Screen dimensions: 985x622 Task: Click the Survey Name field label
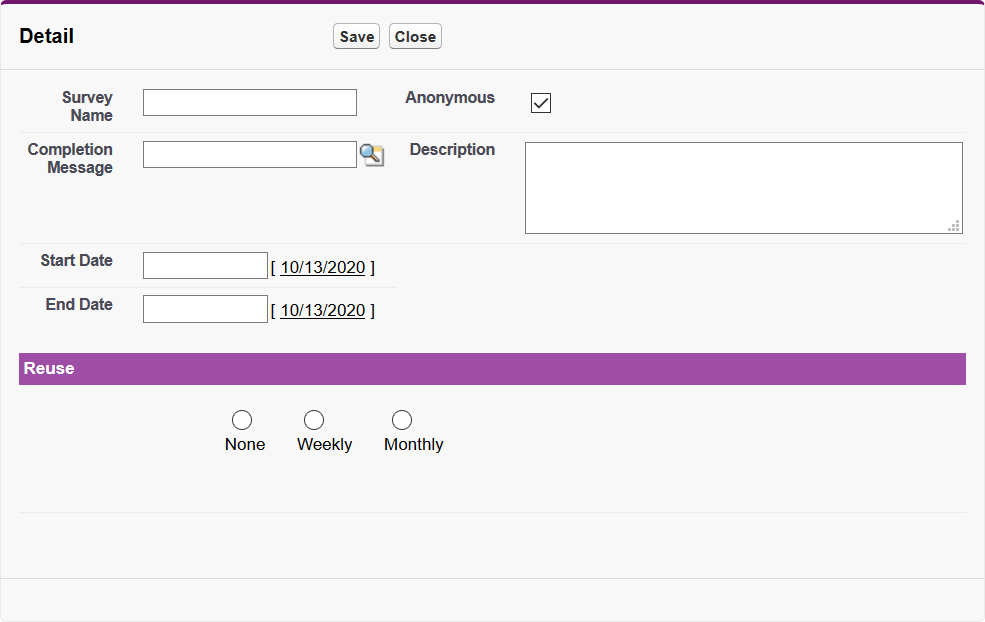point(88,106)
